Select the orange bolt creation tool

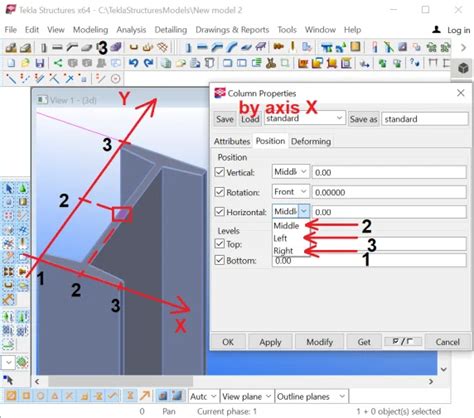click(x=278, y=47)
